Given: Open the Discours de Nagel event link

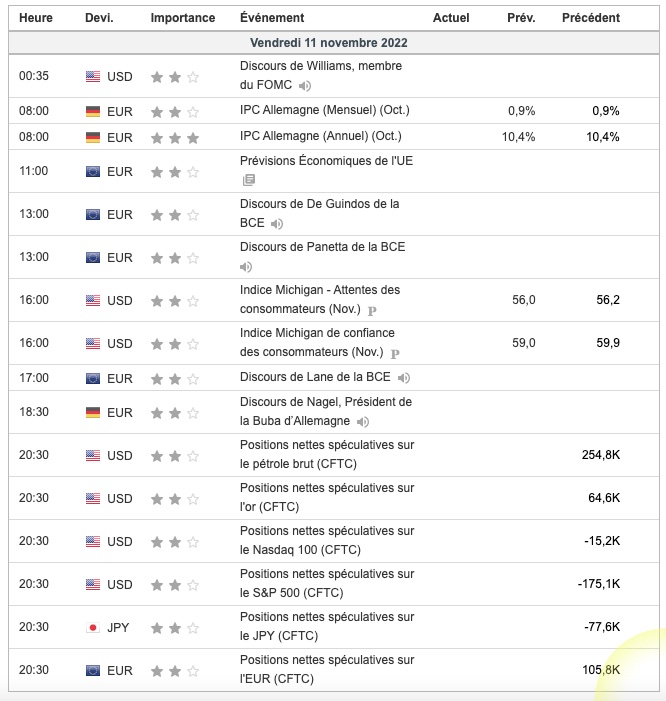Looking at the screenshot, I should coord(326,411).
